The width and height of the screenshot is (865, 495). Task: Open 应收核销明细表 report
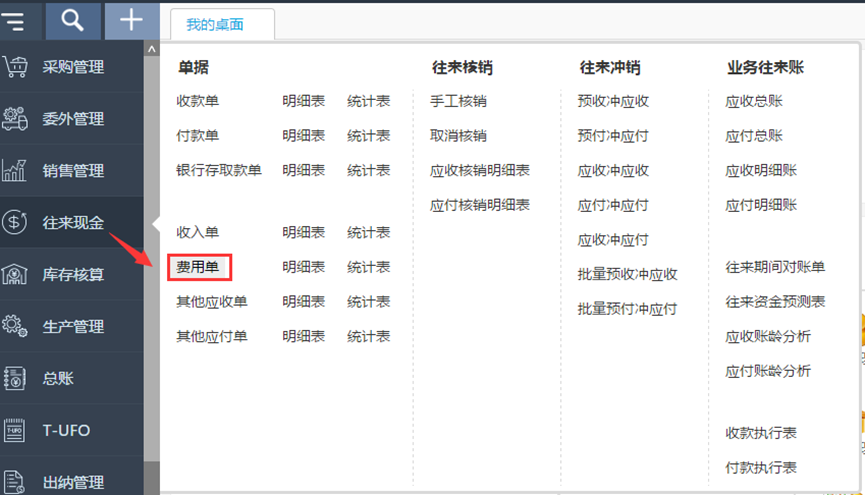coord(480,170)
